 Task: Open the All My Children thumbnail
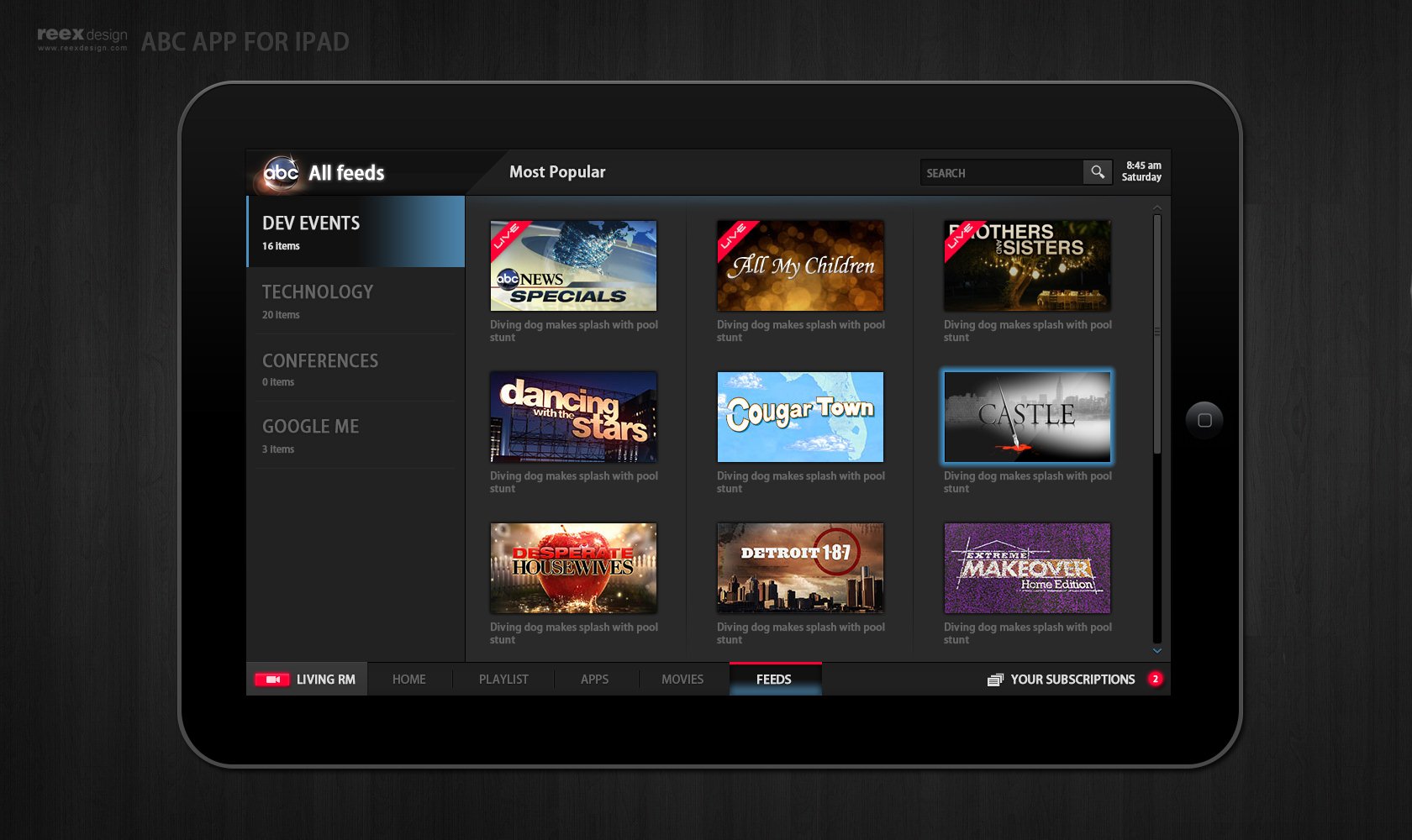(800, 265)
